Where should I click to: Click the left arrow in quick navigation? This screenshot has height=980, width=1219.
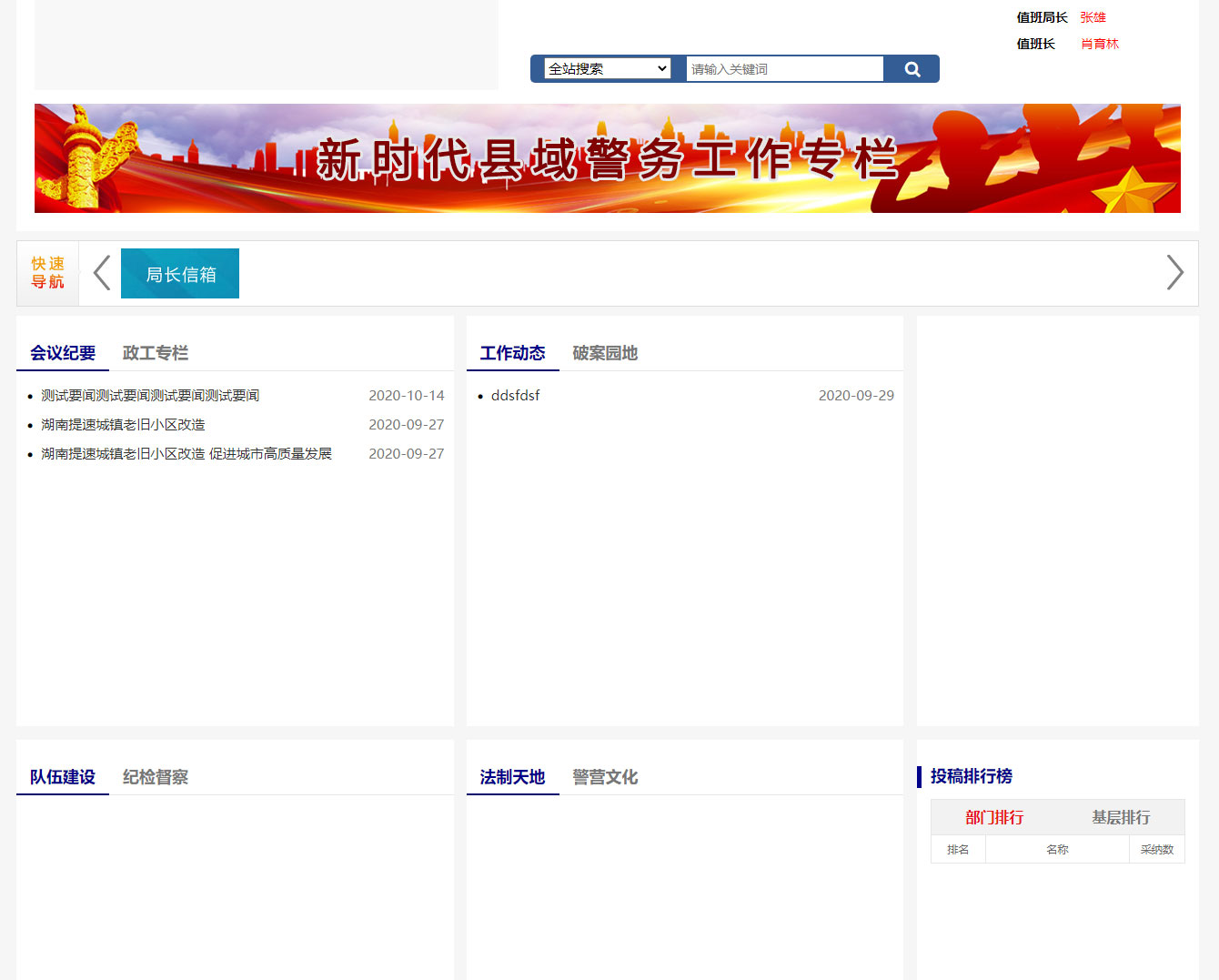[x=102, y=273]
